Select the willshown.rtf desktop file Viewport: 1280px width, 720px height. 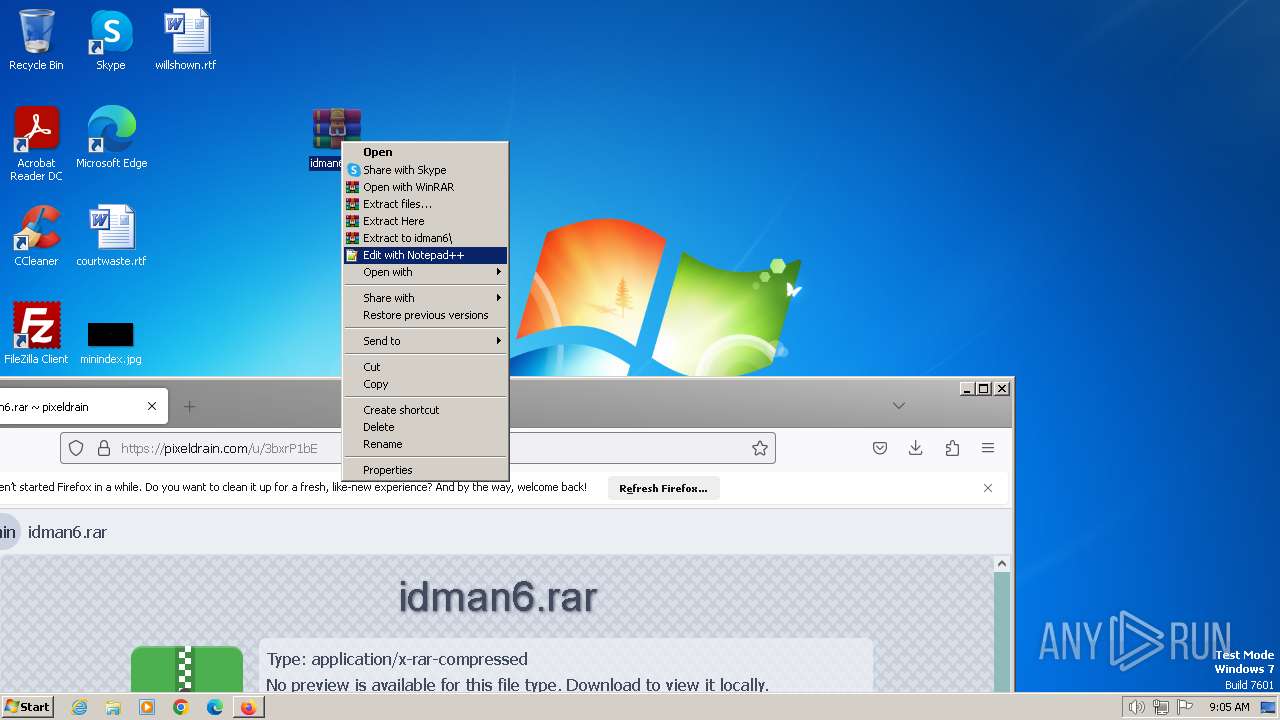click(185, 40)
